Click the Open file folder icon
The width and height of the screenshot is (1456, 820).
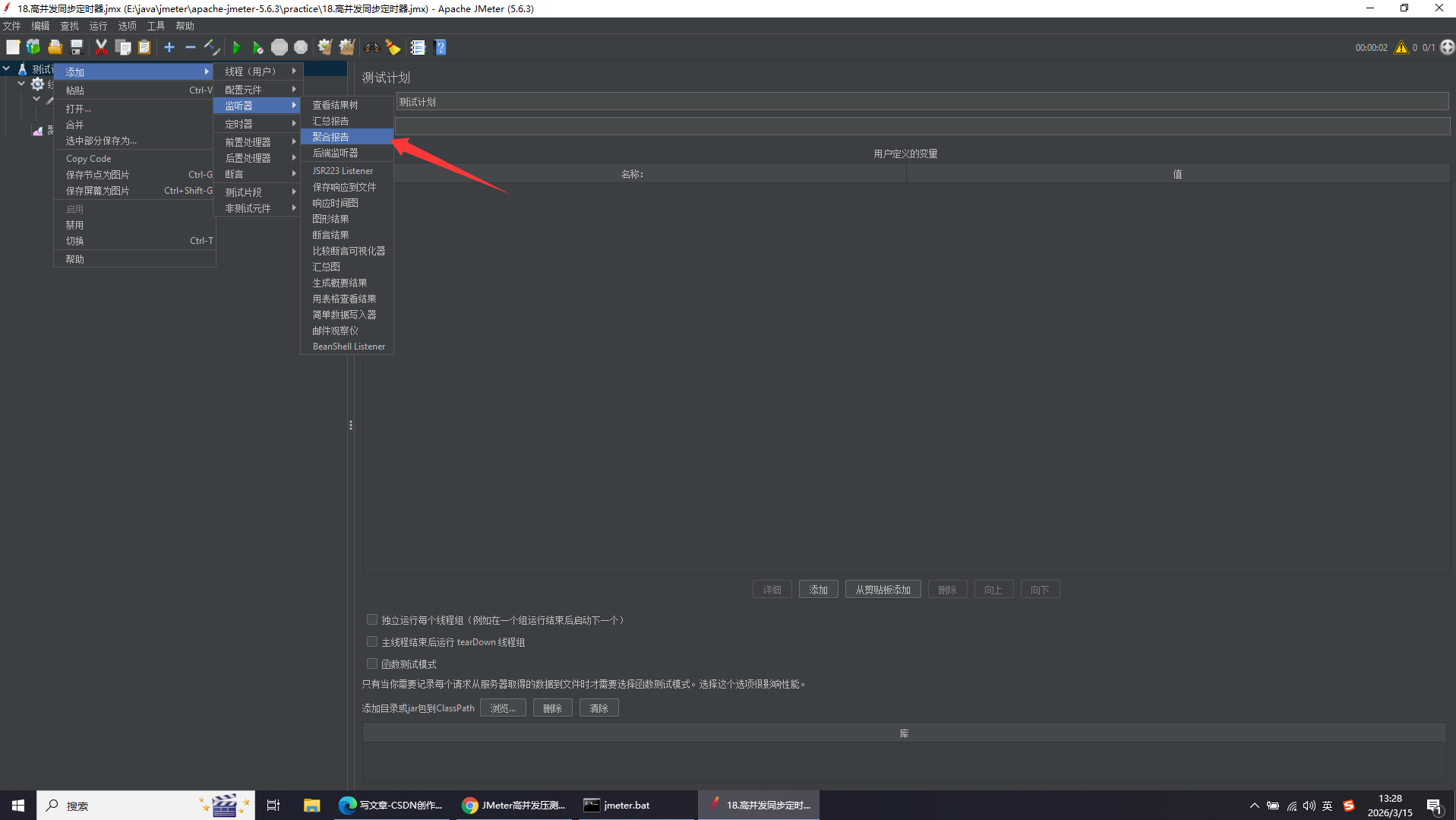click(x=55, y=47)
